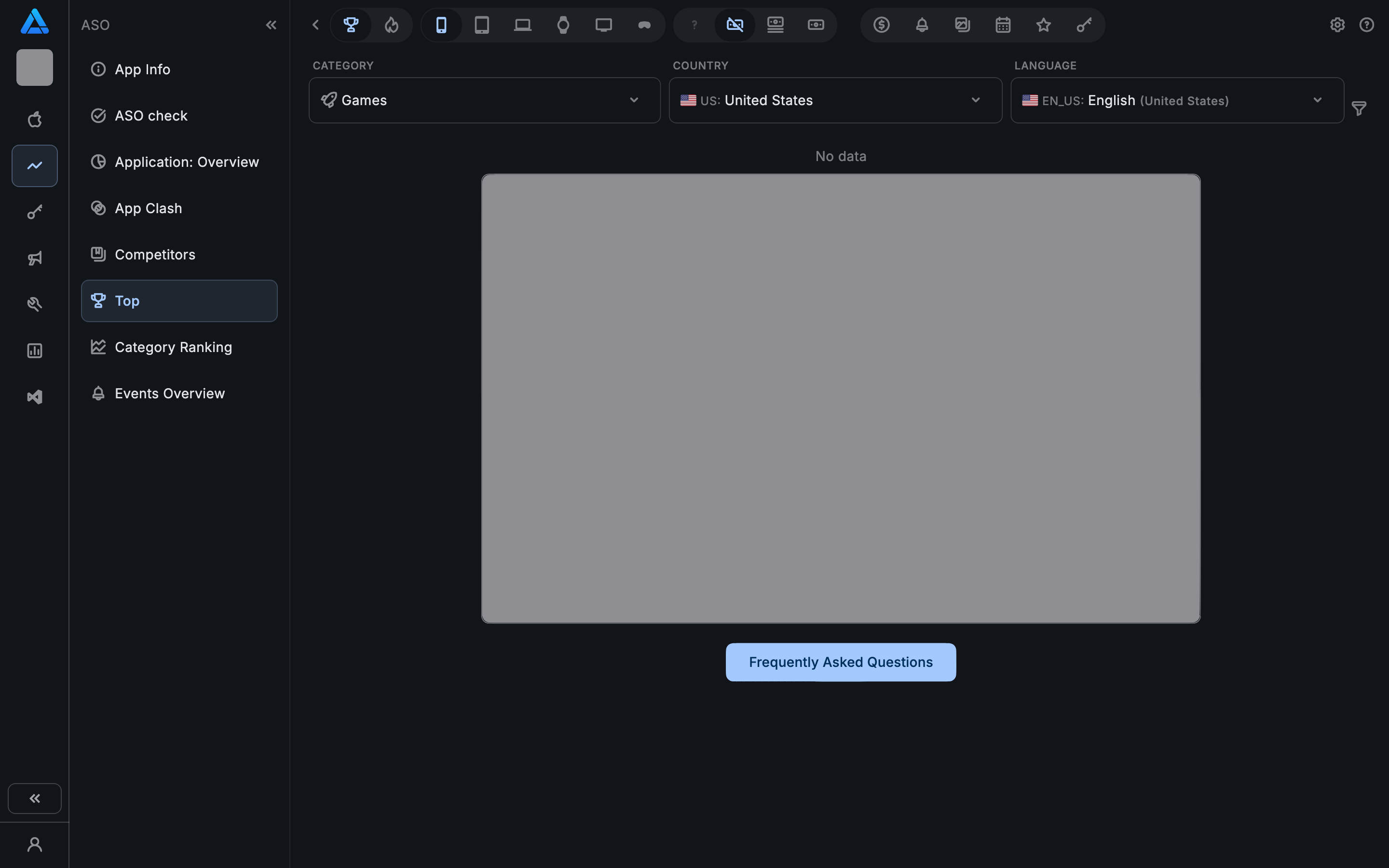Click the Frequently Asked Questions button

[x=840, y=662]
